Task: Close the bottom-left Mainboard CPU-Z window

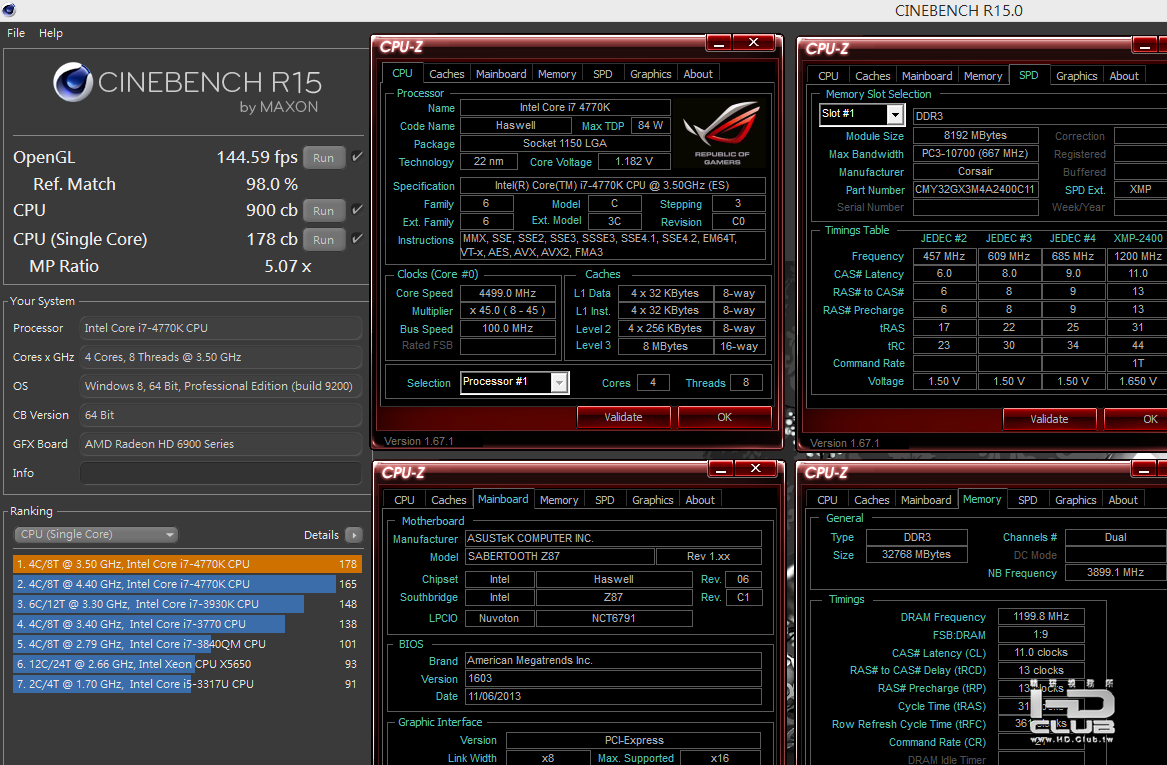Action: [755, 469]
